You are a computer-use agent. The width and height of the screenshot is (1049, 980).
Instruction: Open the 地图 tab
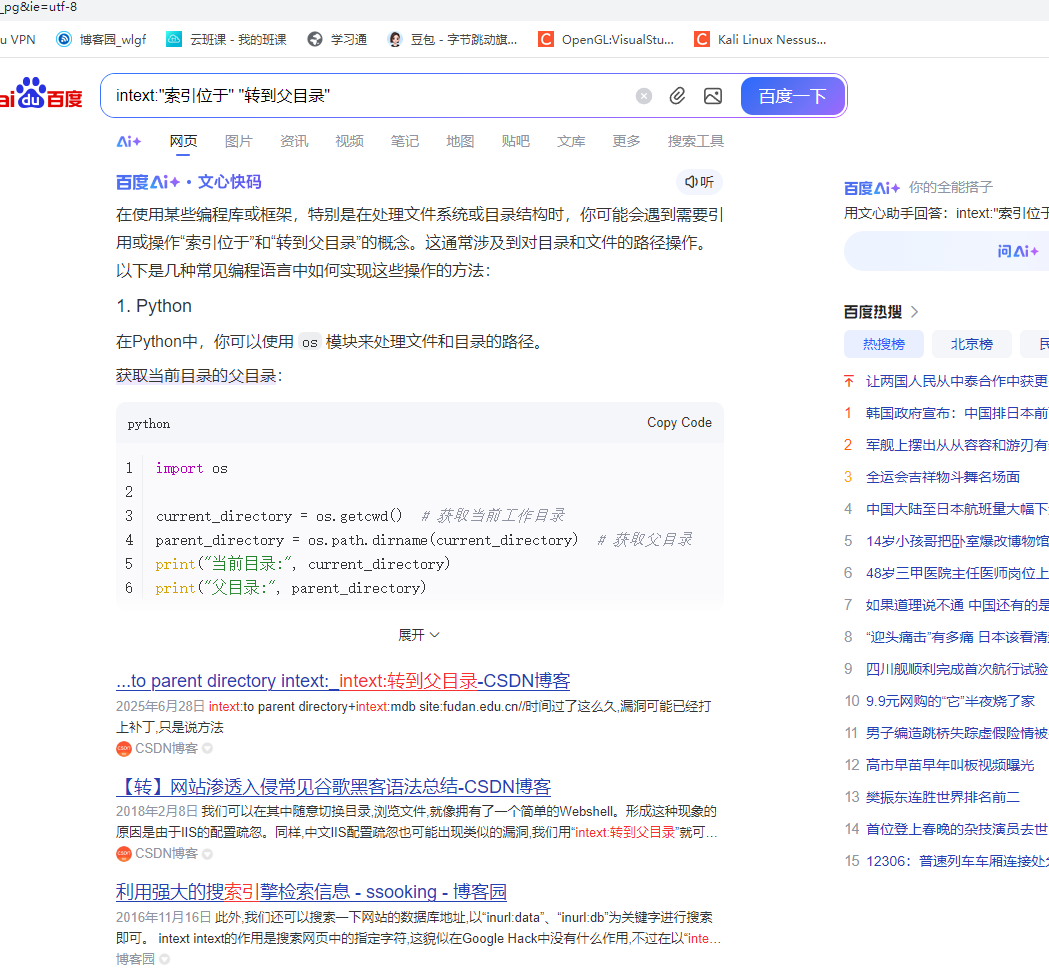click(460, 141)
